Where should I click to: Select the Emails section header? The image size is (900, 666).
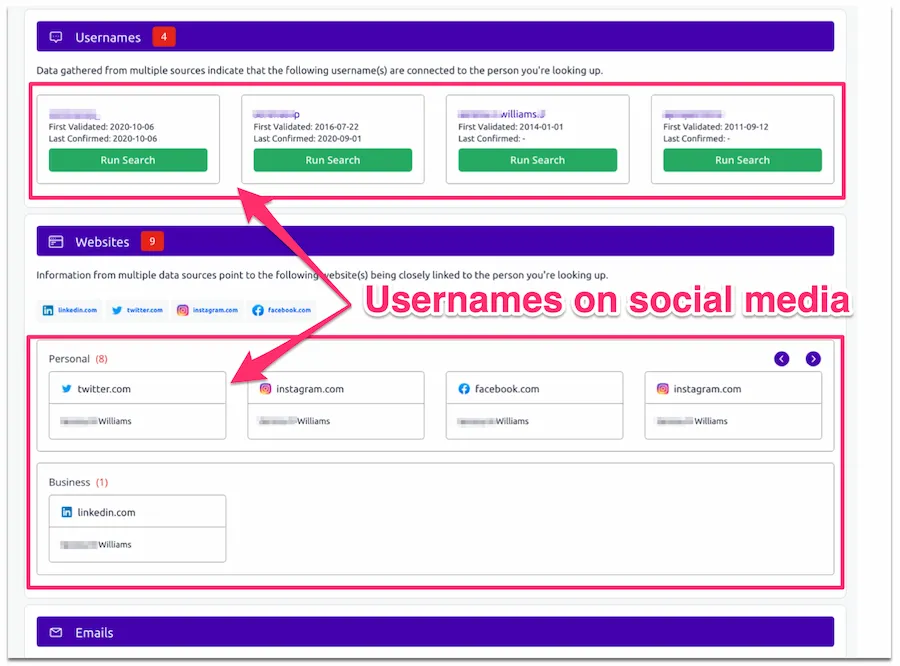[x=435, y=632]
